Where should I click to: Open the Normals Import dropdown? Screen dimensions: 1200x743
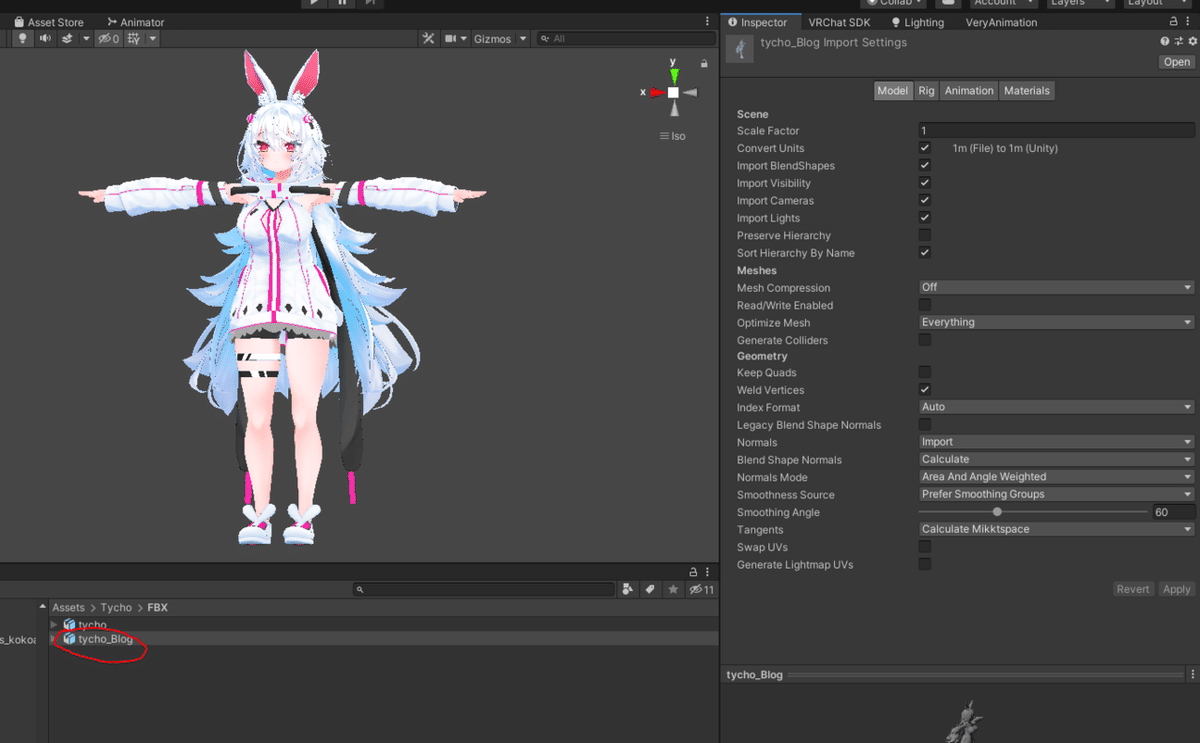[1056, 442]
